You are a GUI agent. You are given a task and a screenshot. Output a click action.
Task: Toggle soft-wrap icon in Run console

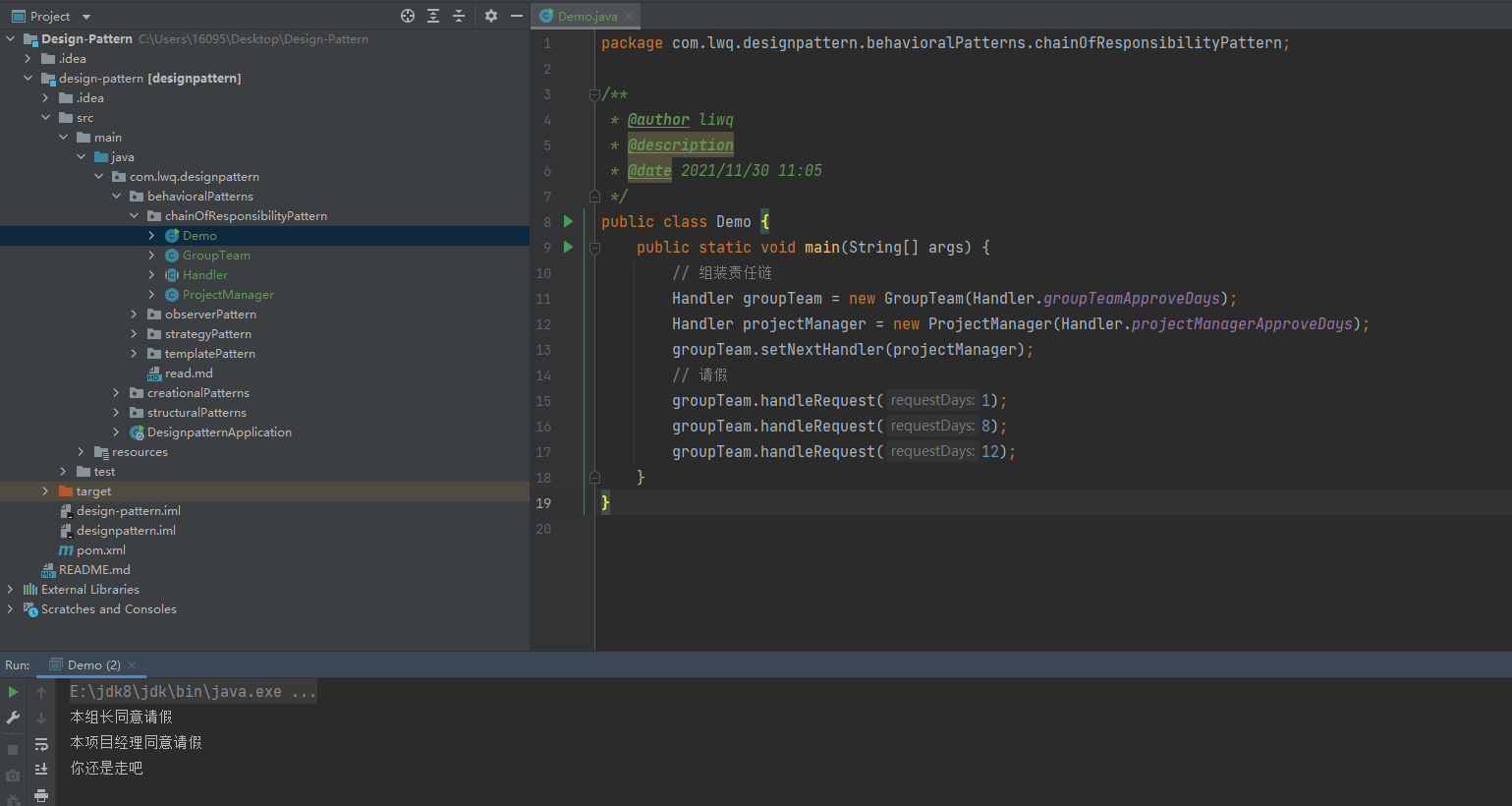(x=41, y=744)
